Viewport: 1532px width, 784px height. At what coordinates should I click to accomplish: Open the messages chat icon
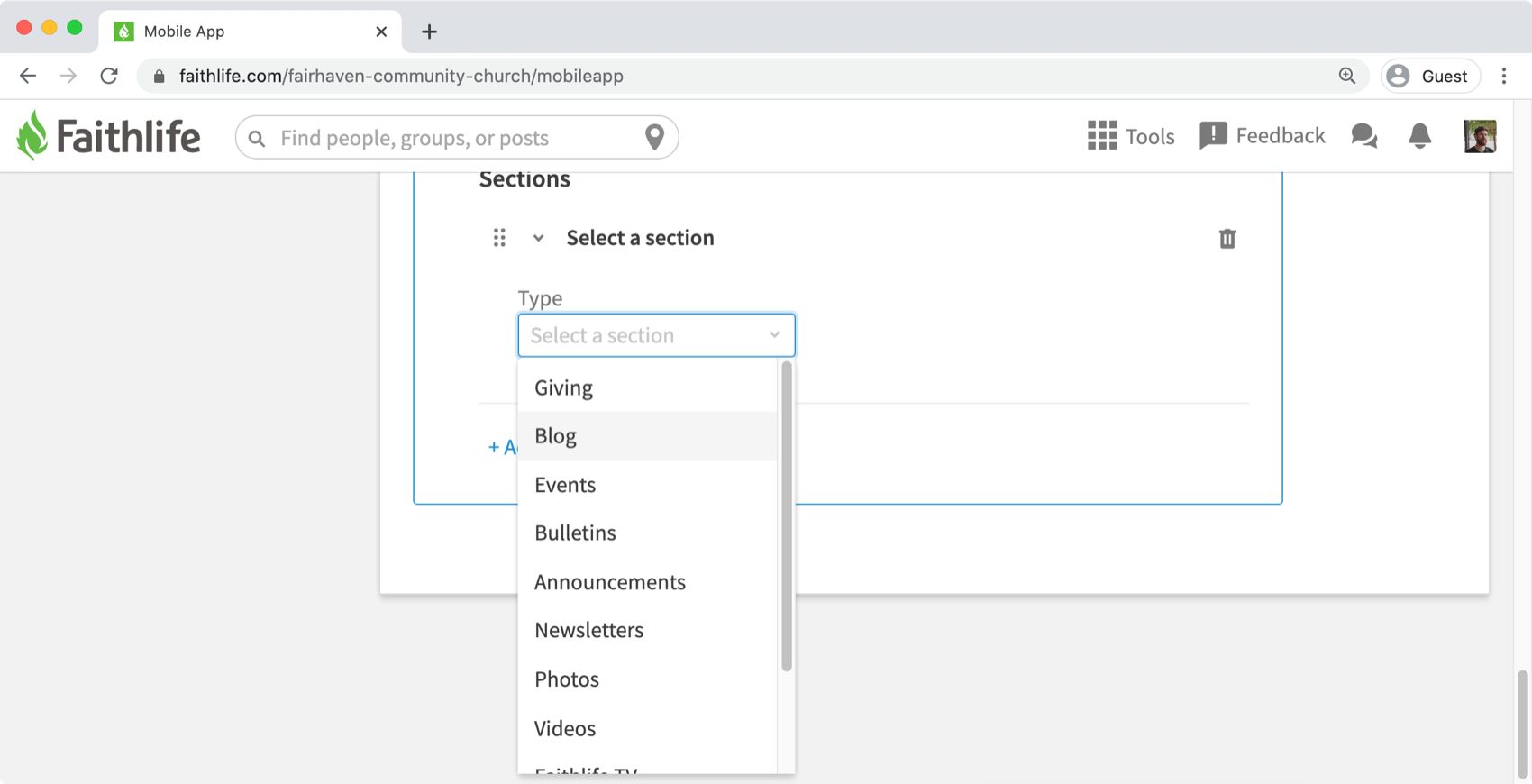point(1364,136)
